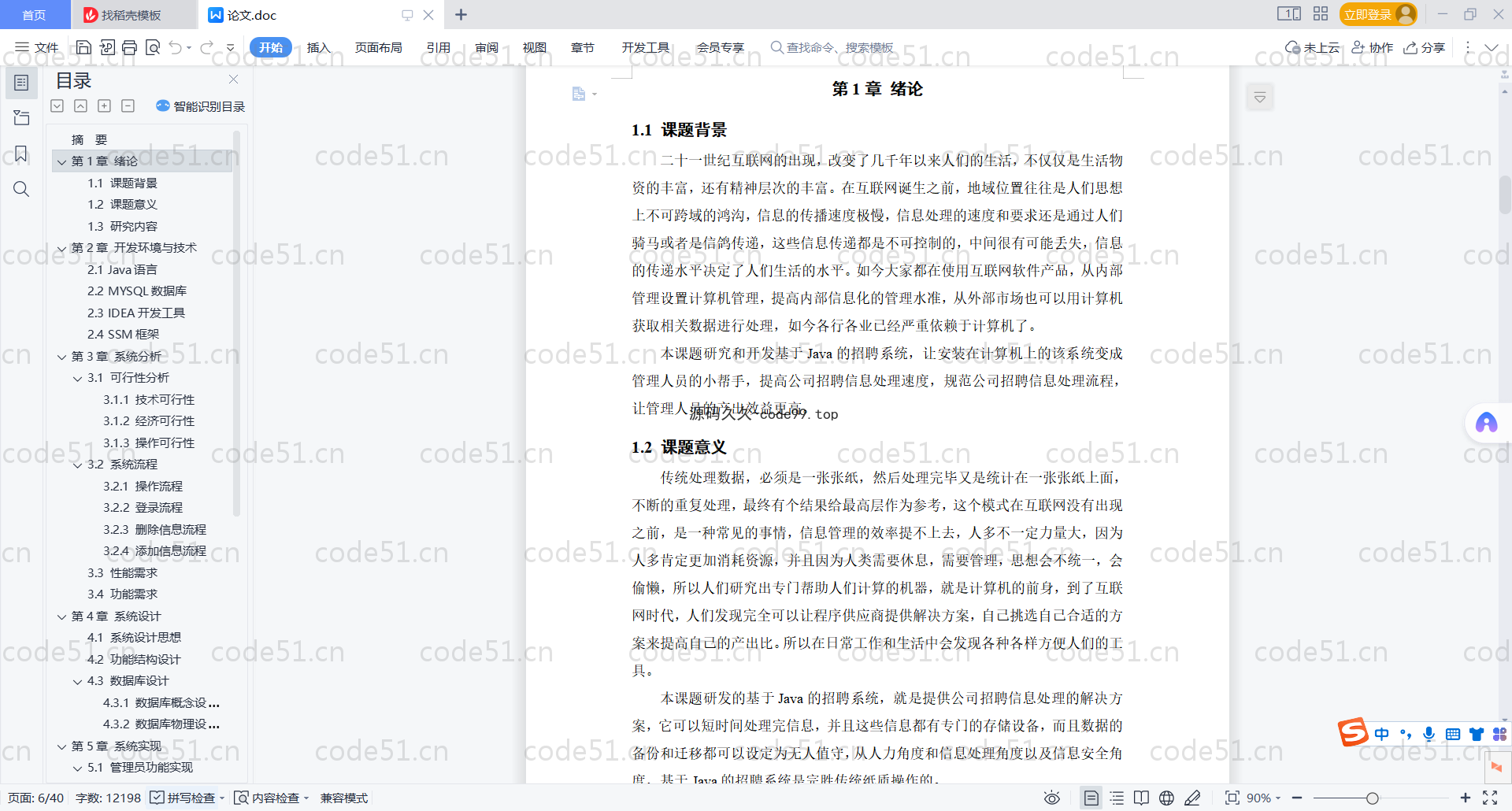Open the Bookmark sidebar icon
1512x811 pixels.
point(21,154)
